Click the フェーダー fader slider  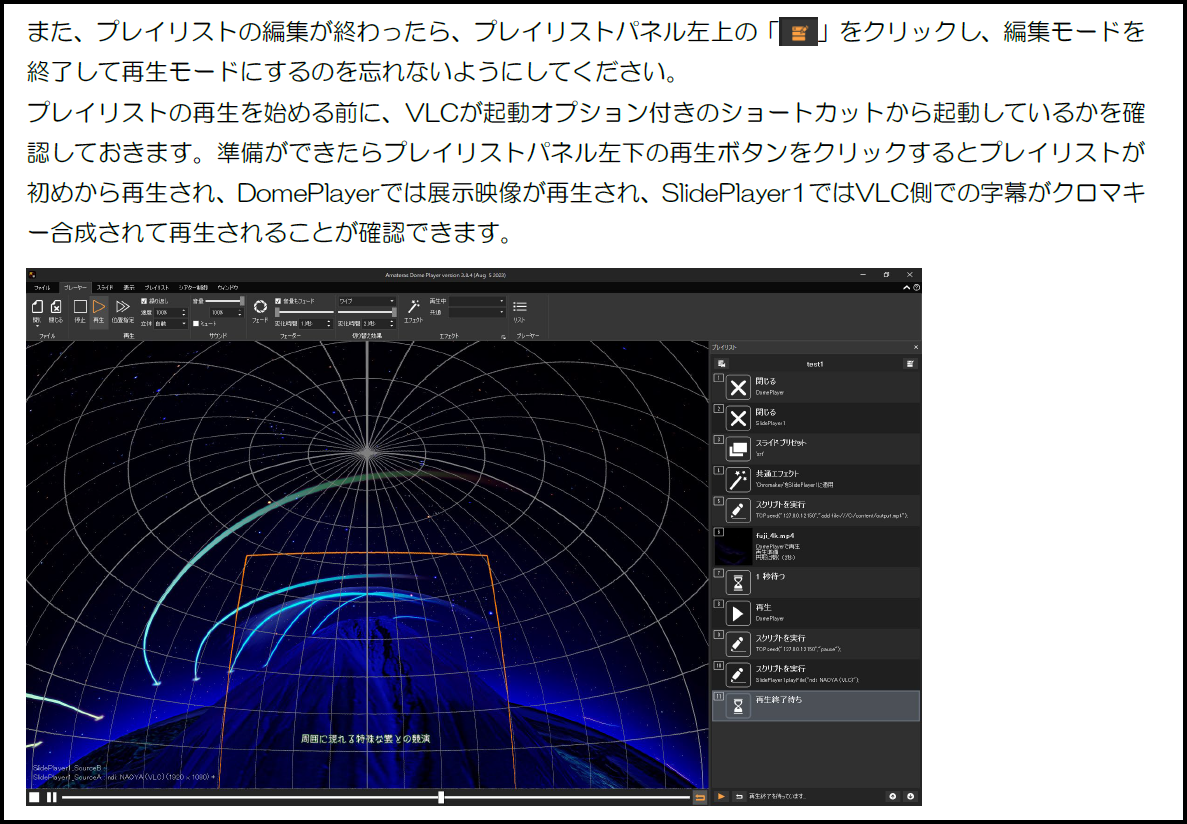click(304, 311)
